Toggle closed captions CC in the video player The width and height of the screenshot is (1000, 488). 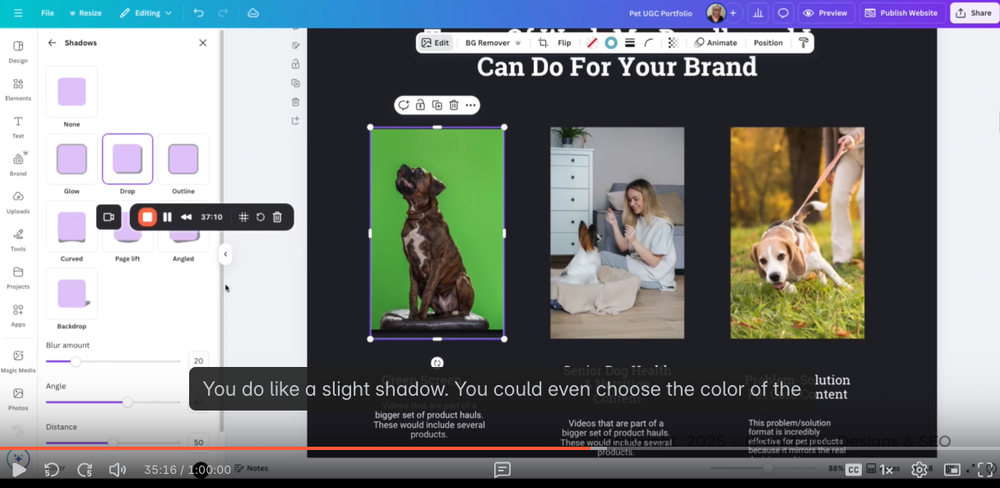pyautogui.click(x=853, y=470)
